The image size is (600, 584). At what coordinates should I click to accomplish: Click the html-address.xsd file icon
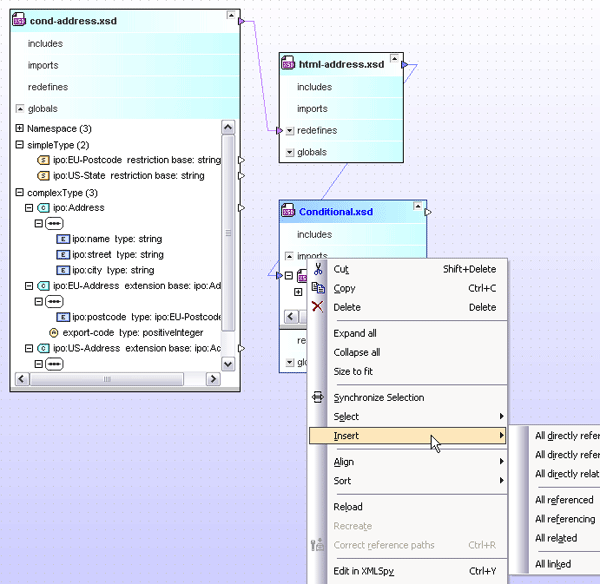pyautogui.click(x=289, y=65)
